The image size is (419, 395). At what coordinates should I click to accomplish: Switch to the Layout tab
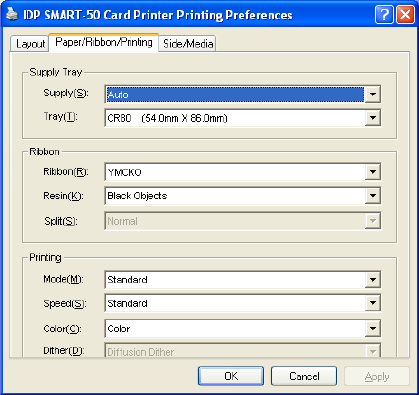(x=30, y=44)
